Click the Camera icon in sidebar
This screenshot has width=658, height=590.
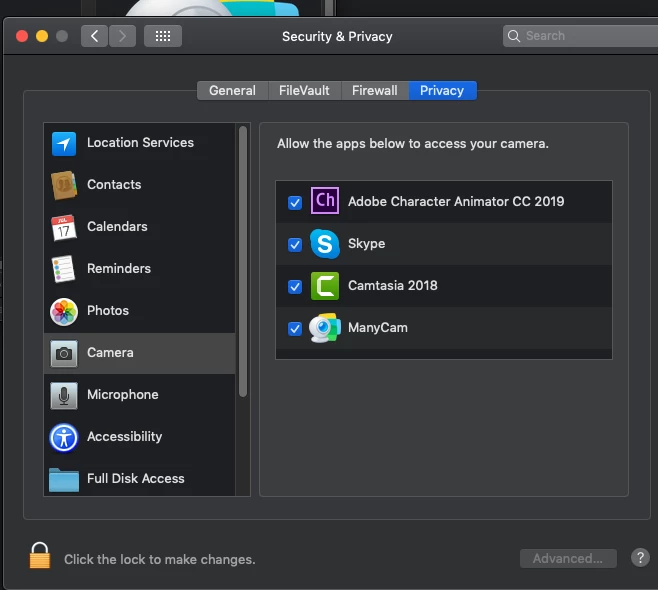pos(64,353)
